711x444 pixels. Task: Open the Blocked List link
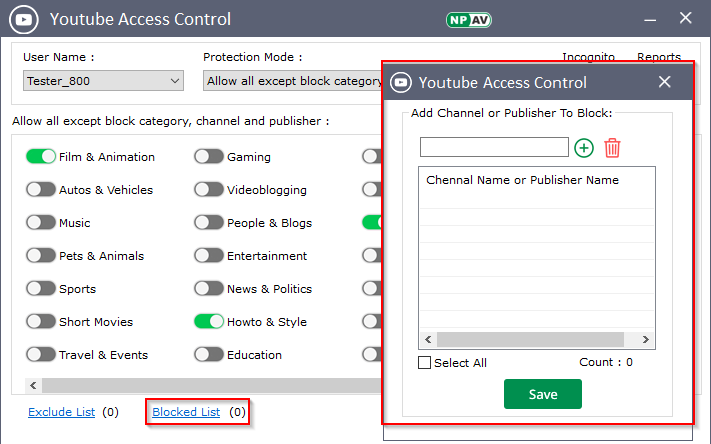(186, 412)
